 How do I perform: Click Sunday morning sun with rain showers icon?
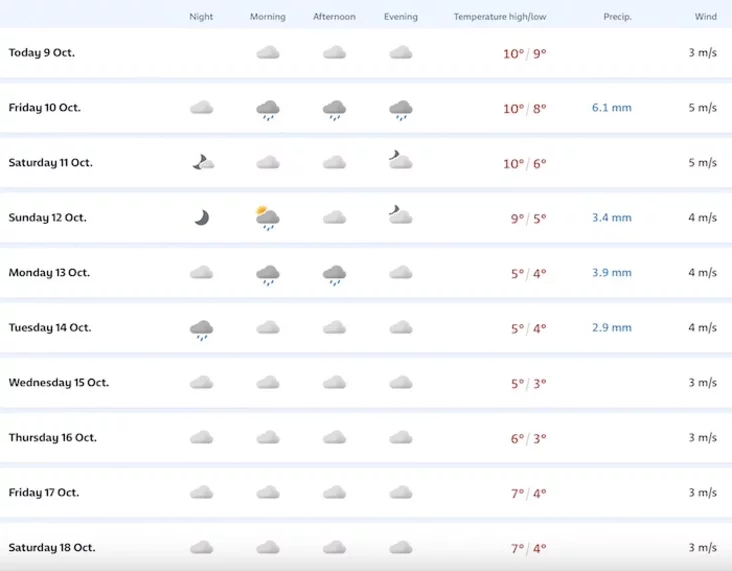pyautogui.click(x=267, y=218)
